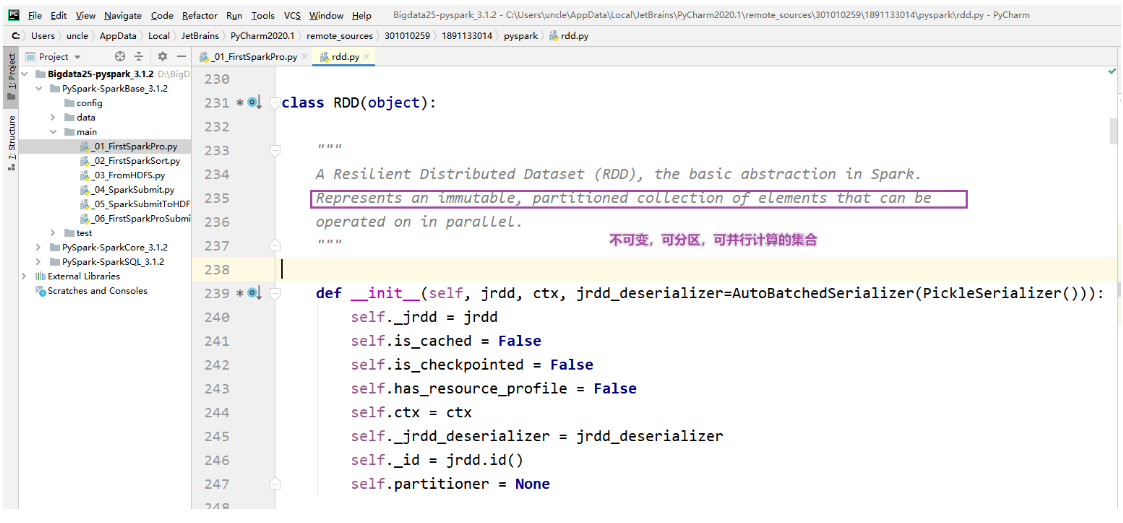
Task: Click the remote_sources breadcrumb
Action: 339,36
